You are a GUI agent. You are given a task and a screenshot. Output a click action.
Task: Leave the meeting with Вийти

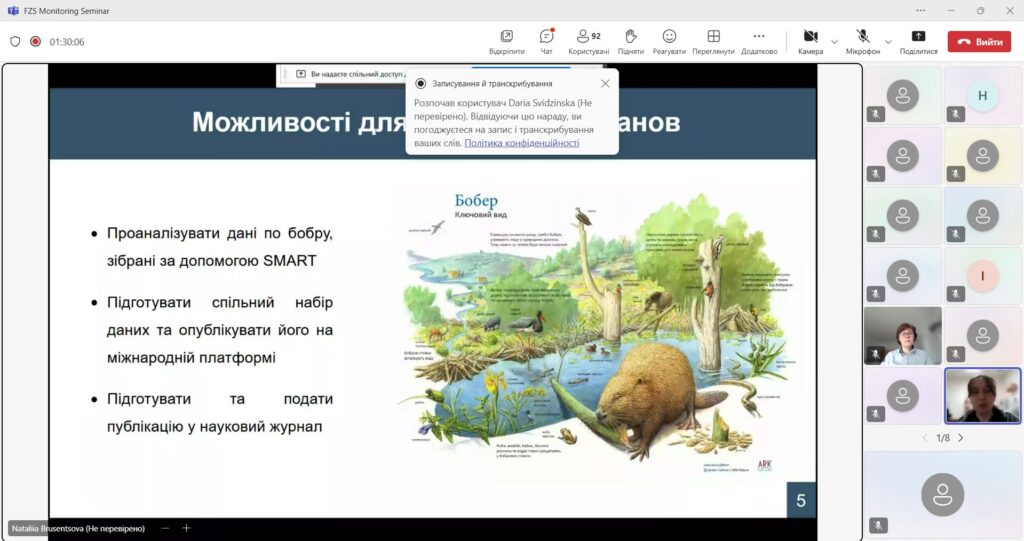click(x=980, y=42)
